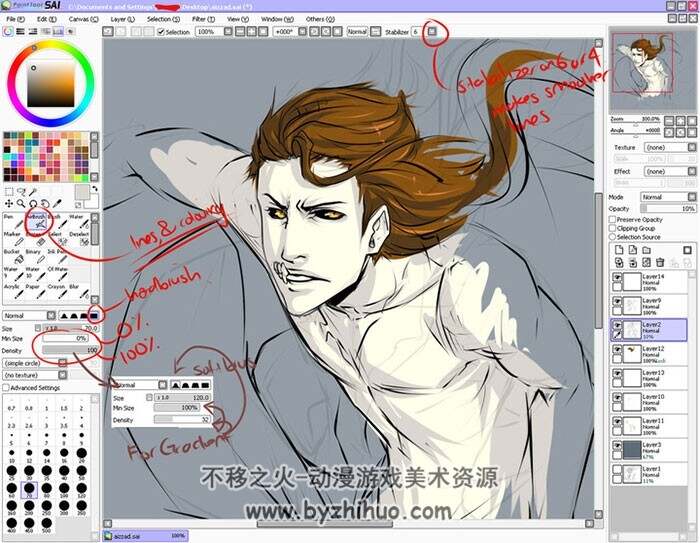Pick the Eraser tool
700x543 pixels.
click(x=36, y=239)
